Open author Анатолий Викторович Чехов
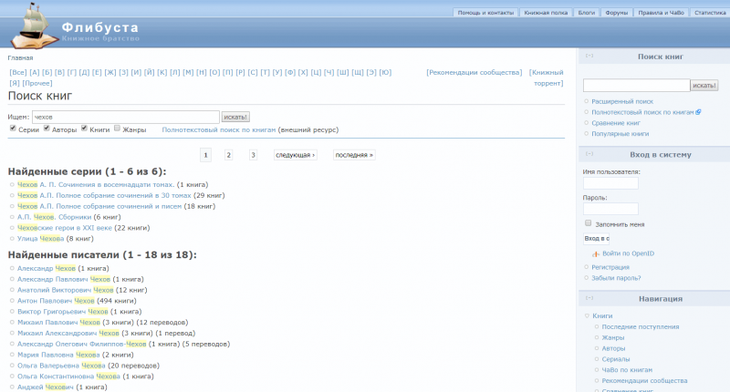Viewport: 730px width, 392px height. (65, 290)
